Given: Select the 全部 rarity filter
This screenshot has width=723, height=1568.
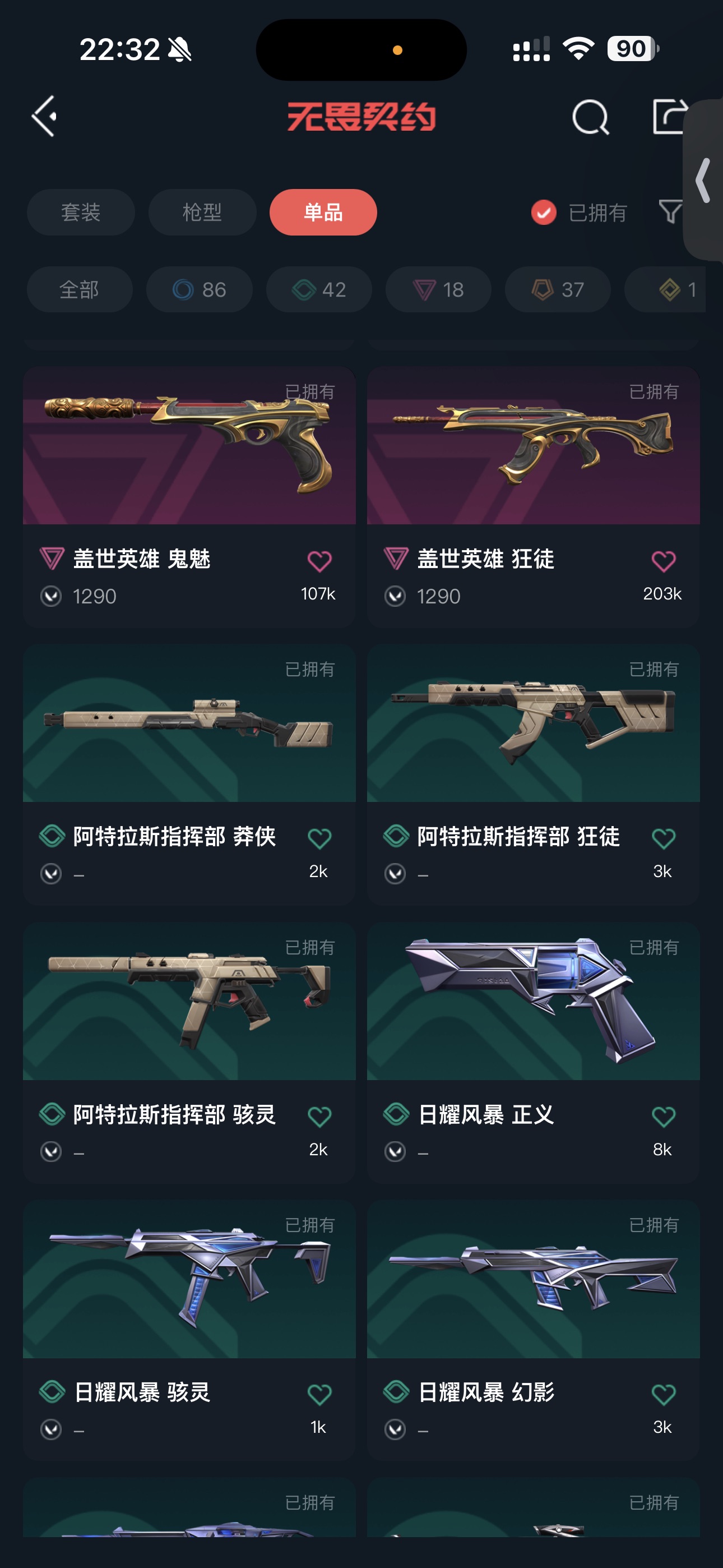Looking at the screenshot, I should pos(80,290).
